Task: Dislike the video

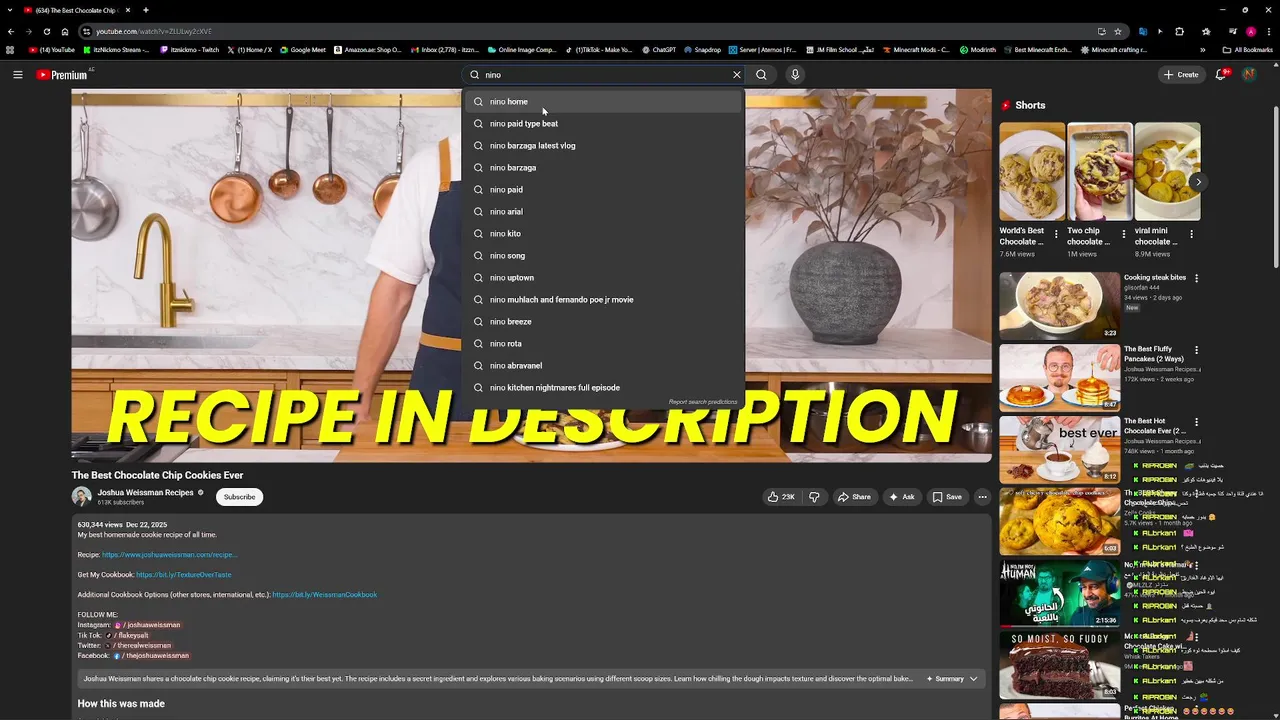Action: click(814, 497)
